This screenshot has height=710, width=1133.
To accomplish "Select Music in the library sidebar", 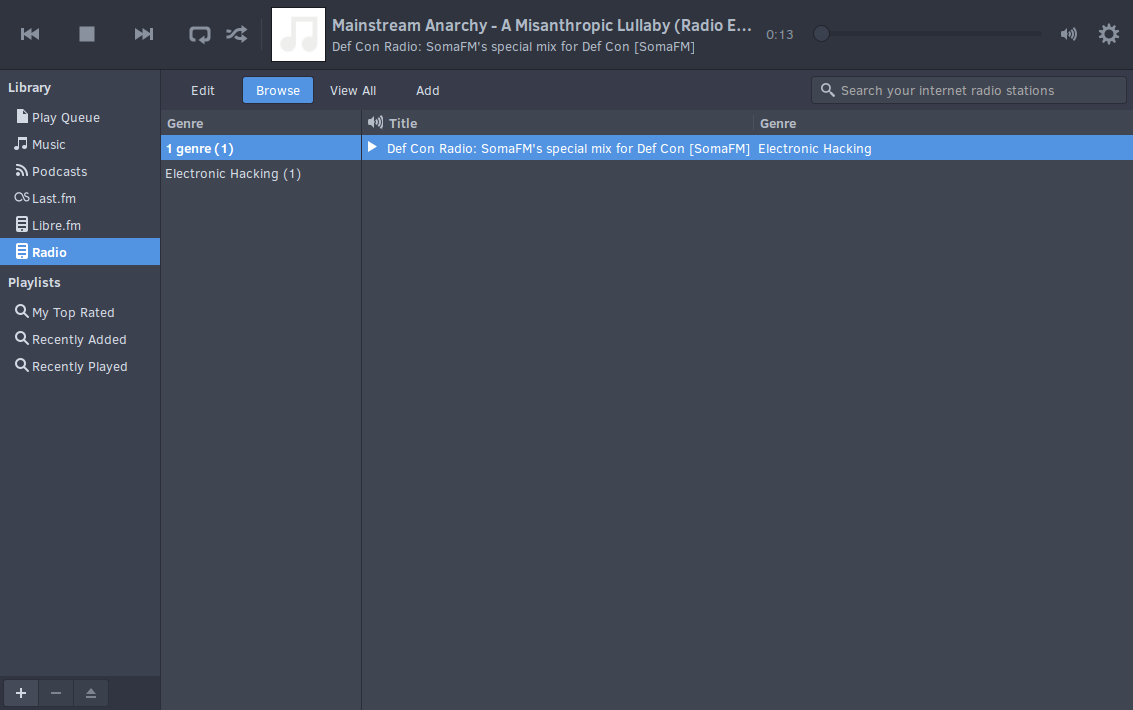I will (79, 144).
